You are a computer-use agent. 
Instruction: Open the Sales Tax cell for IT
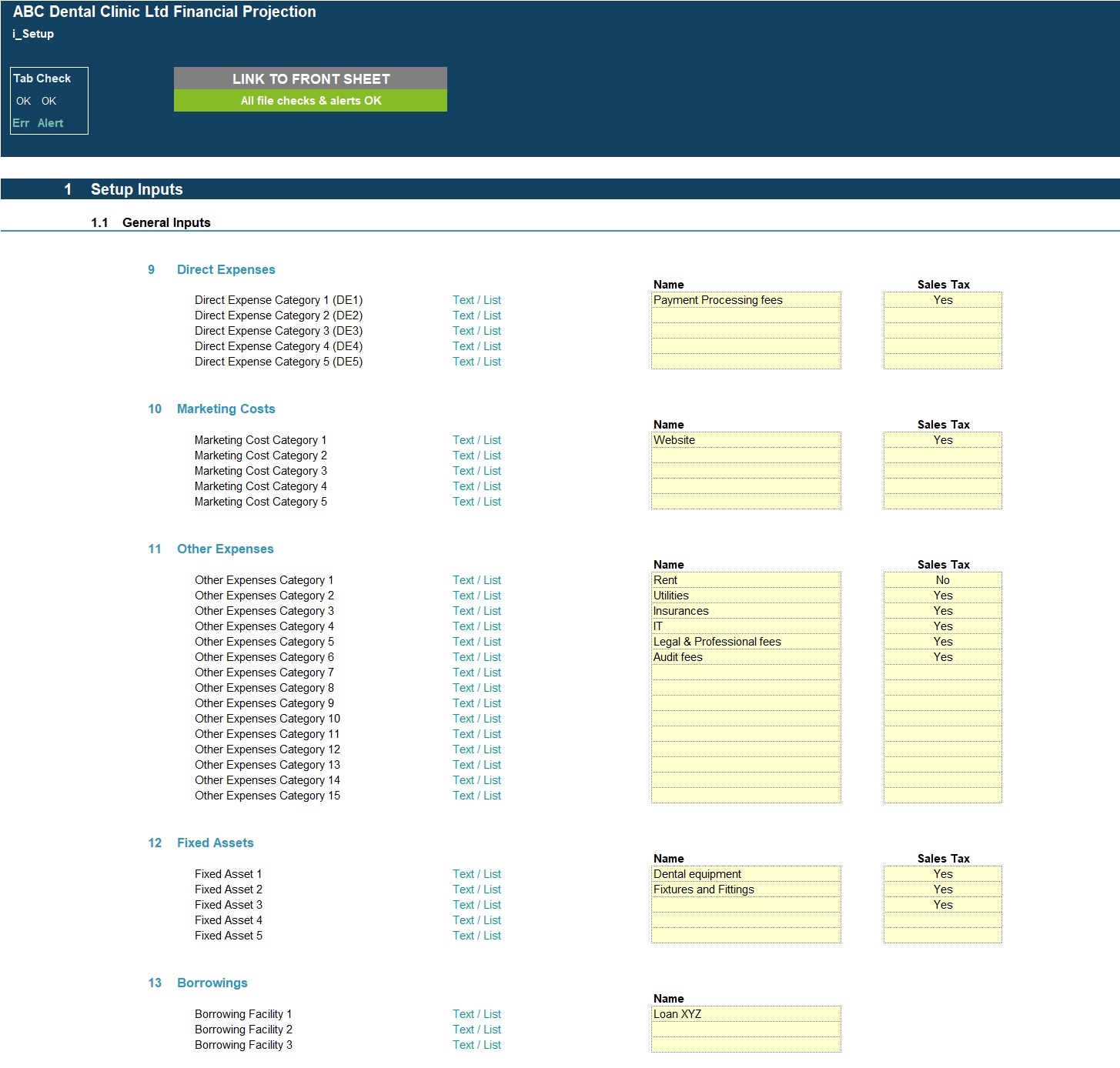coord(943,626)
